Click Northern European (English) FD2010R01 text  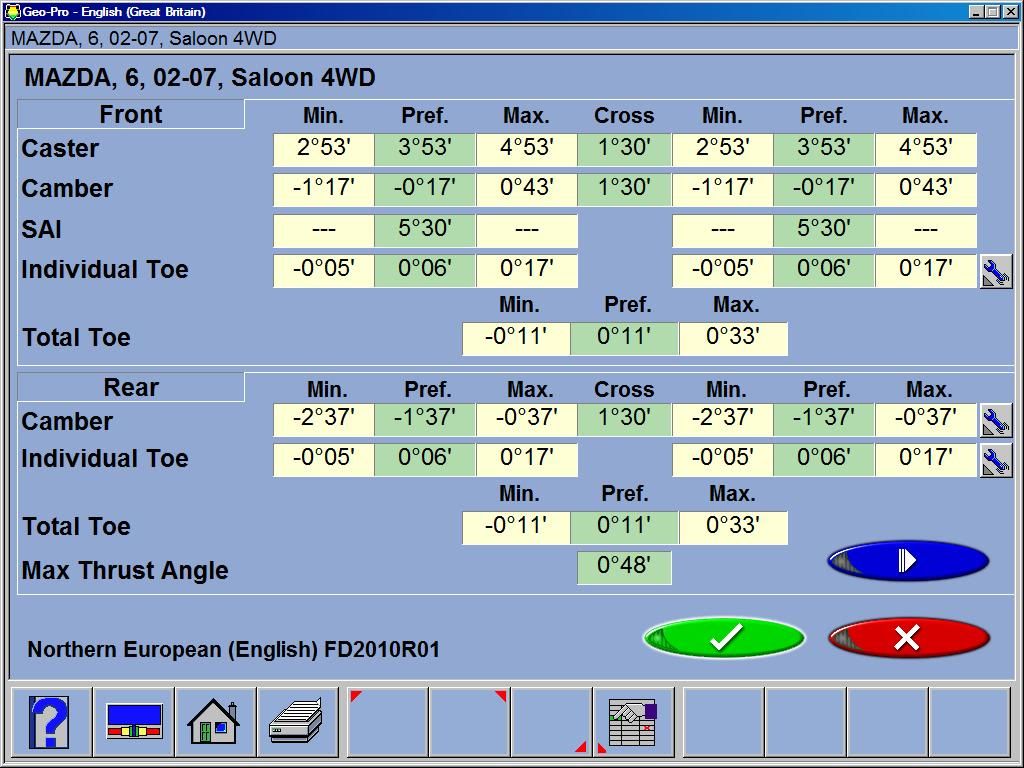[233, 650]
